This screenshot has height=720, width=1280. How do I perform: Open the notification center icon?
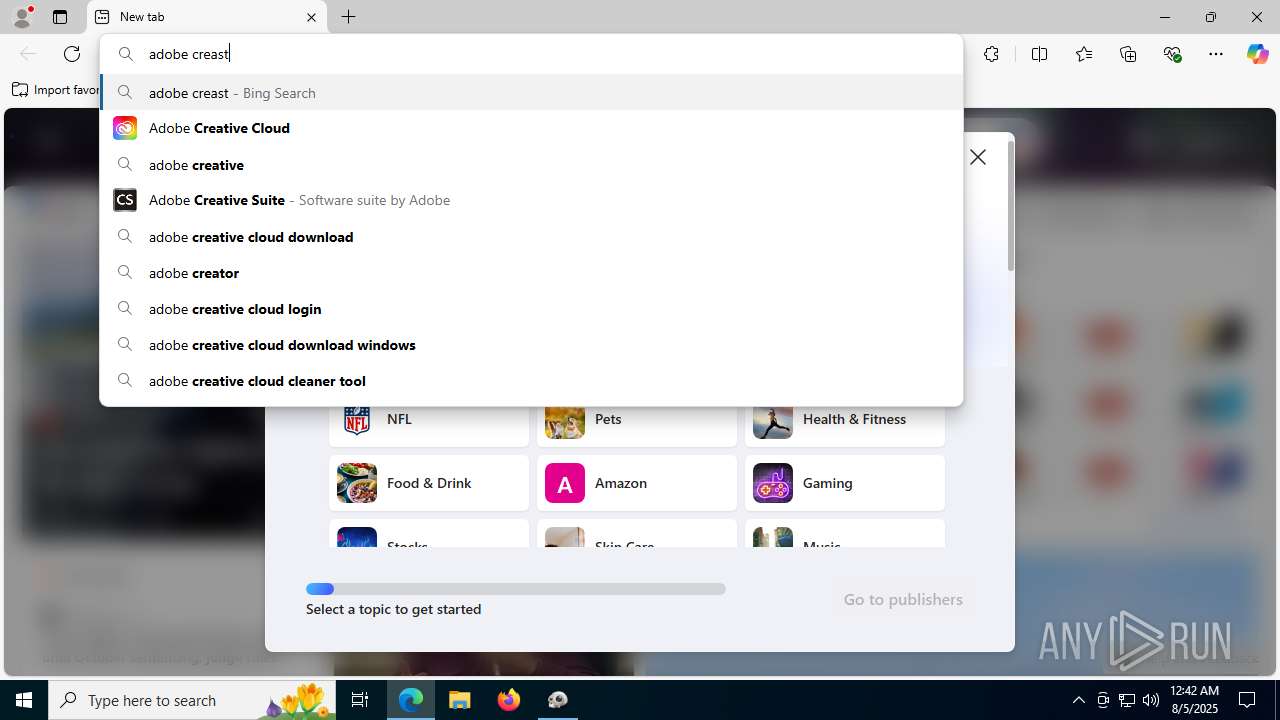pyautogui.click(x=1247, y=700)
